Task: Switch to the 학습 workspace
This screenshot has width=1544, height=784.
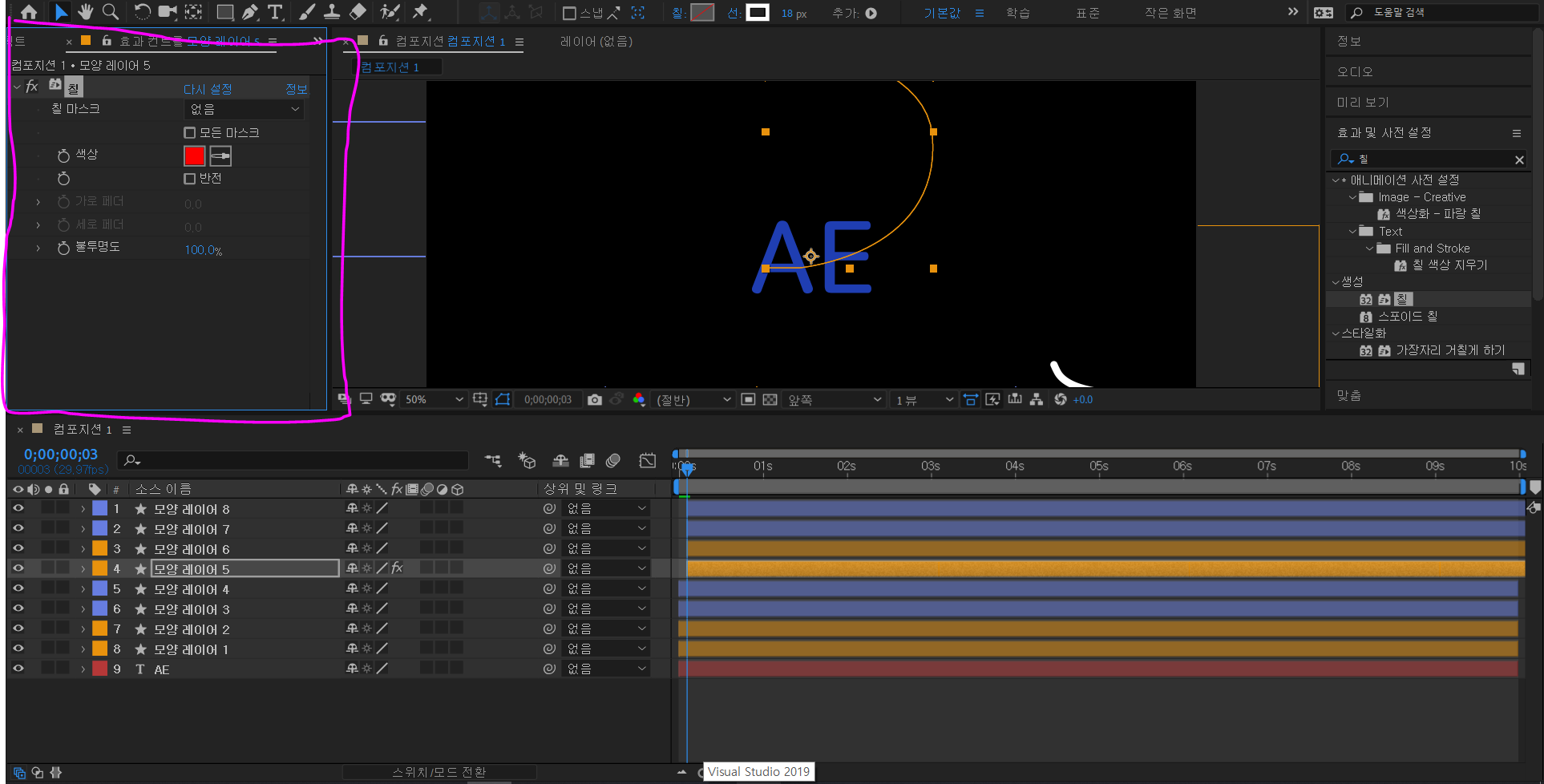Action: tap(1018, 13)
